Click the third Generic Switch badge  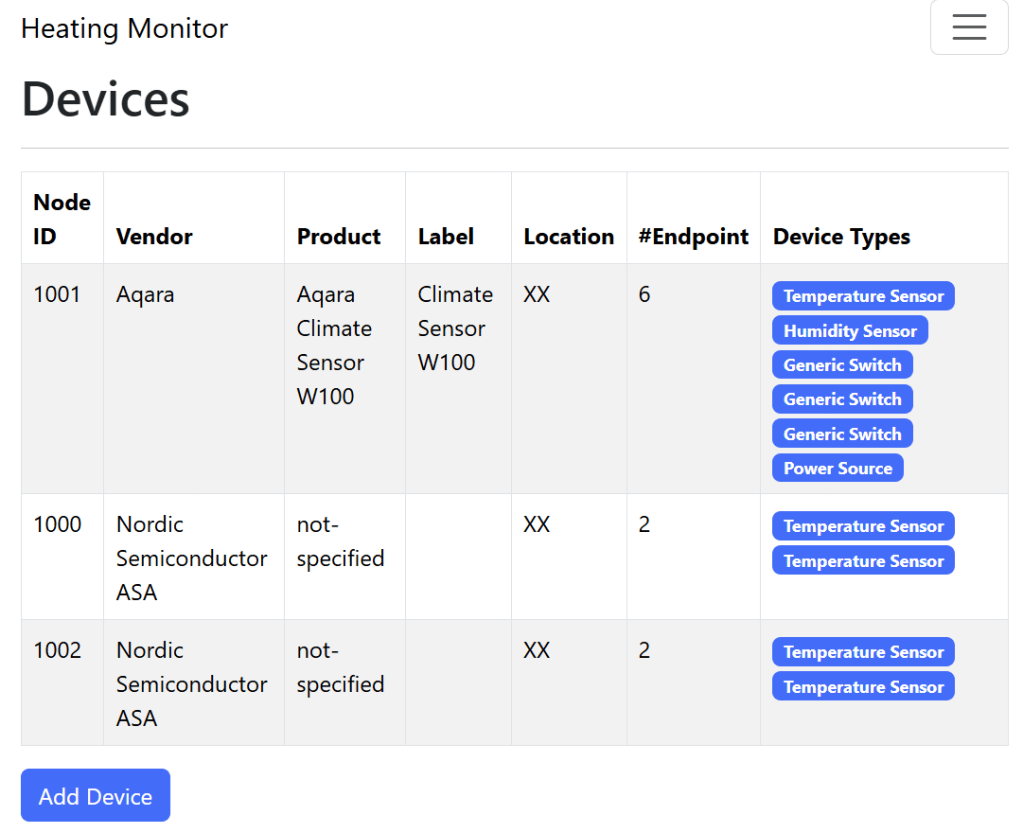pyautogui.click(x=842, y=433)
